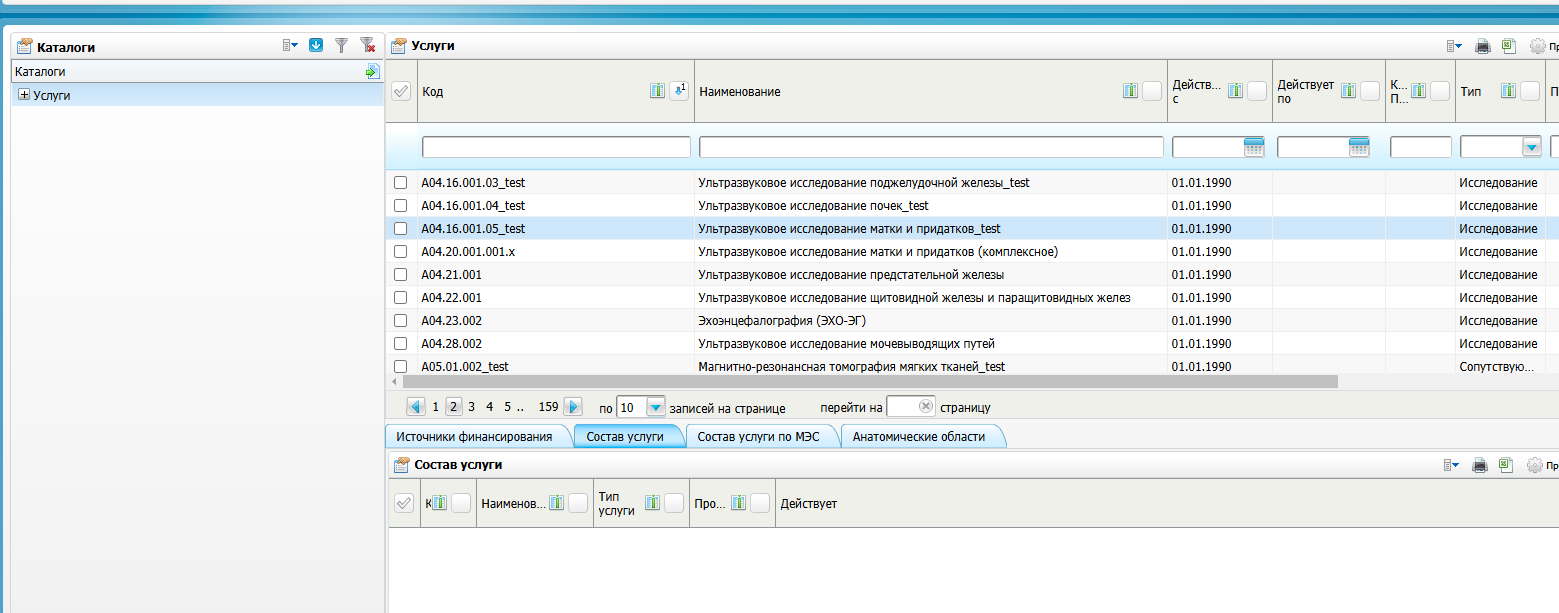Screen dimensions: 1559x613
Task: Click the filter funnel icon in Каталоги panel
Action: click(342, 45)
